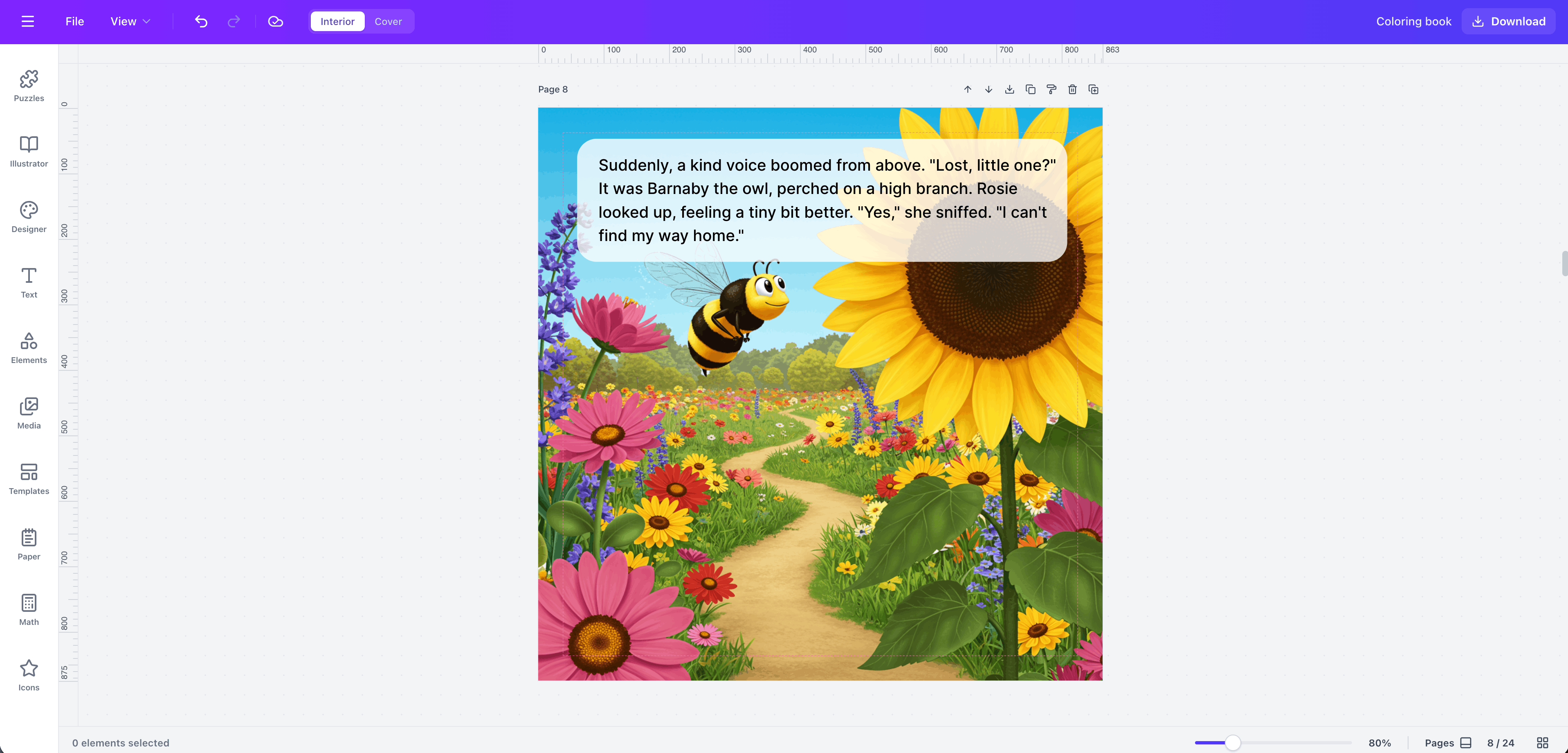The width and height of the screenshot is (1568, 753).
Task: Open the hamburger menu
Action: click(27, 21)
